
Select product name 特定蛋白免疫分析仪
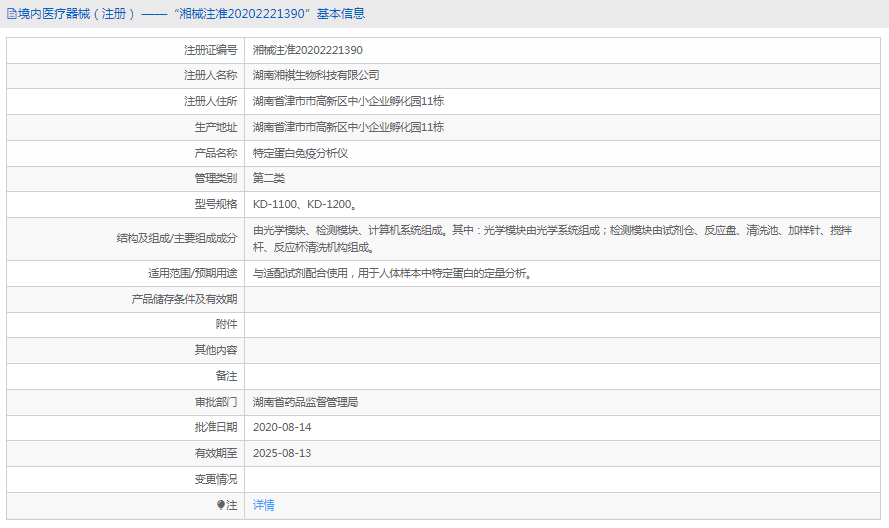coord(300,154)
